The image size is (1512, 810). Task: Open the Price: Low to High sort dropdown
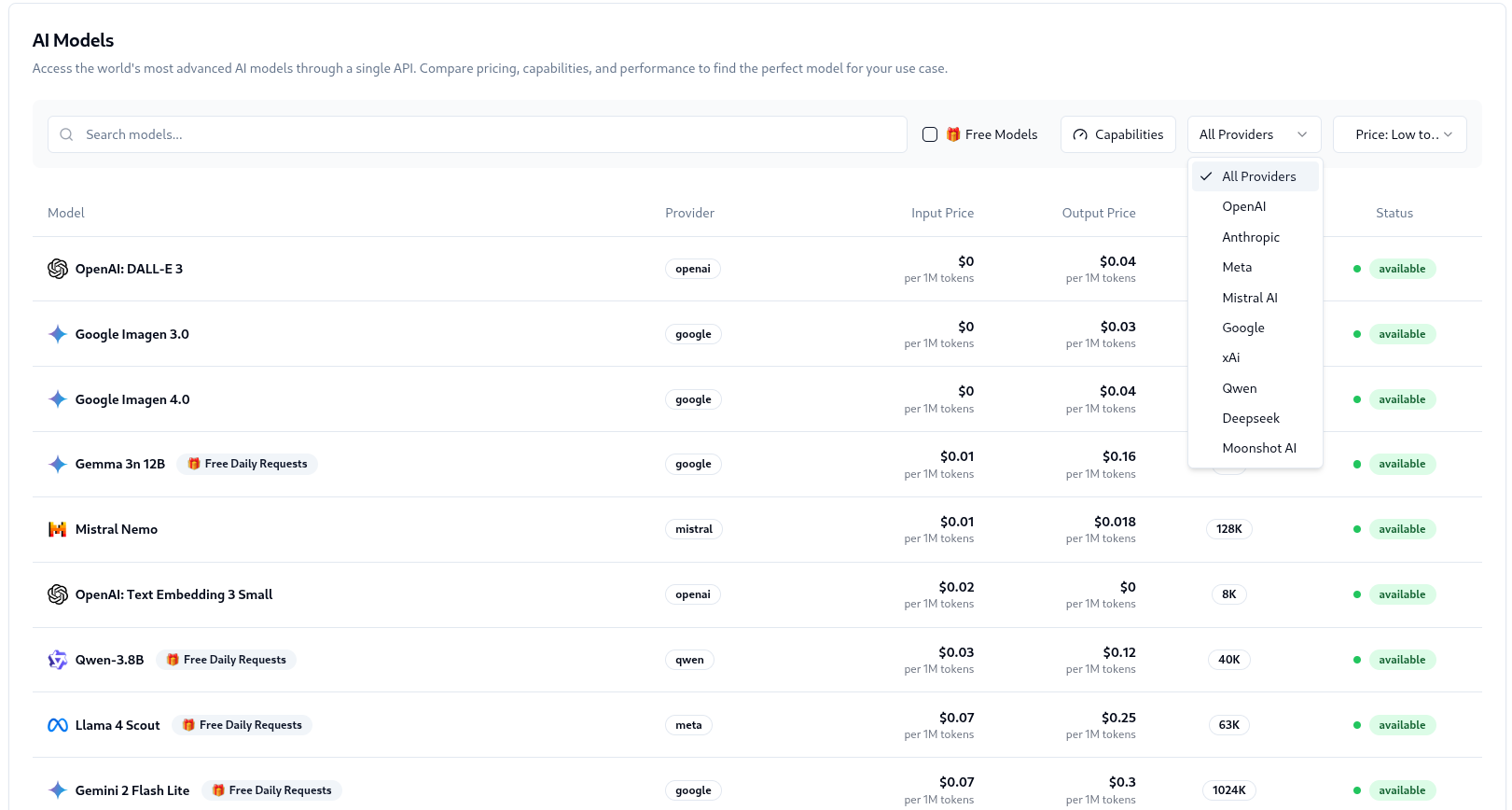coord(1399,134)
